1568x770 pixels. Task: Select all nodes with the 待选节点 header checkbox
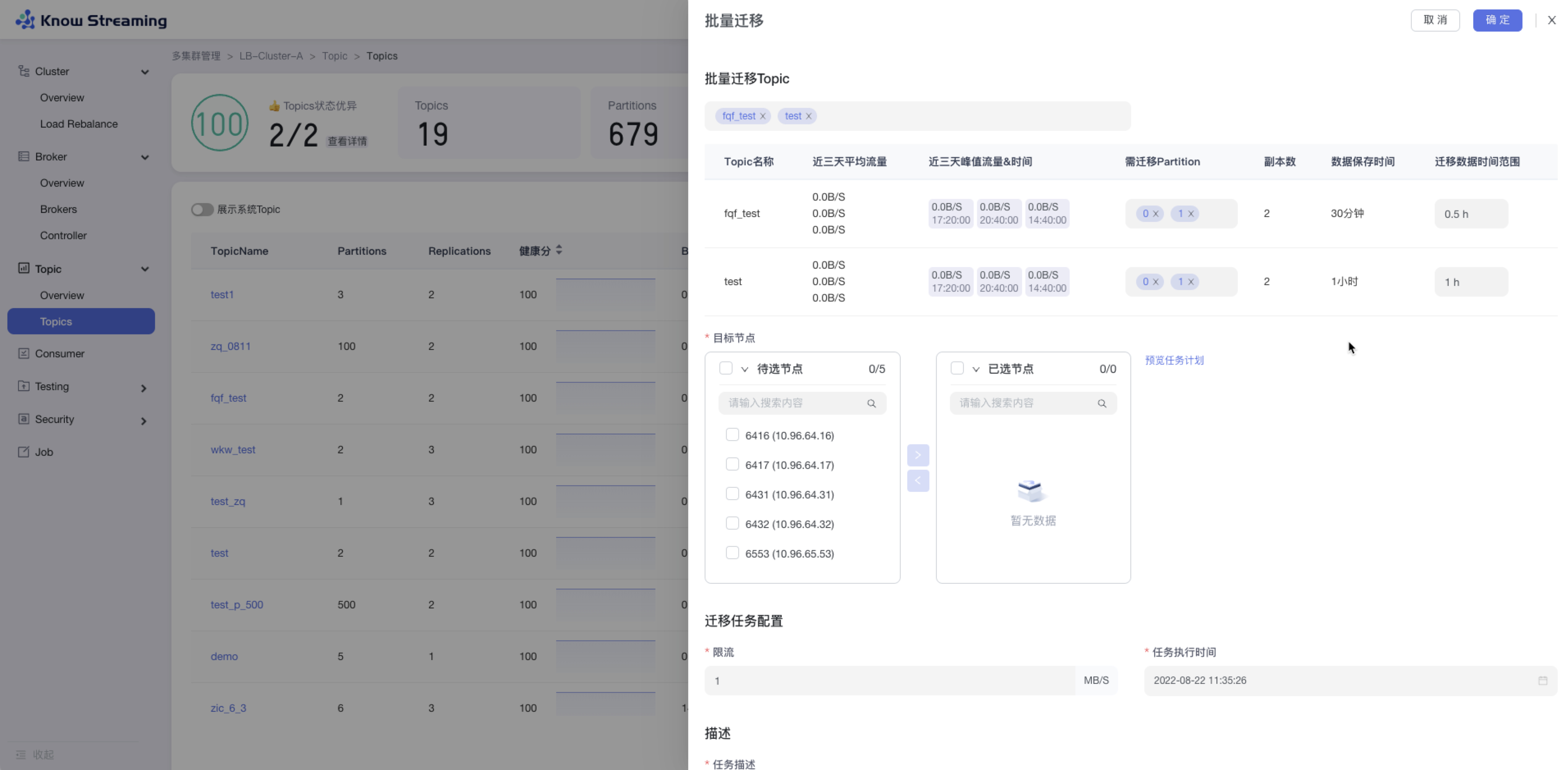726,368
